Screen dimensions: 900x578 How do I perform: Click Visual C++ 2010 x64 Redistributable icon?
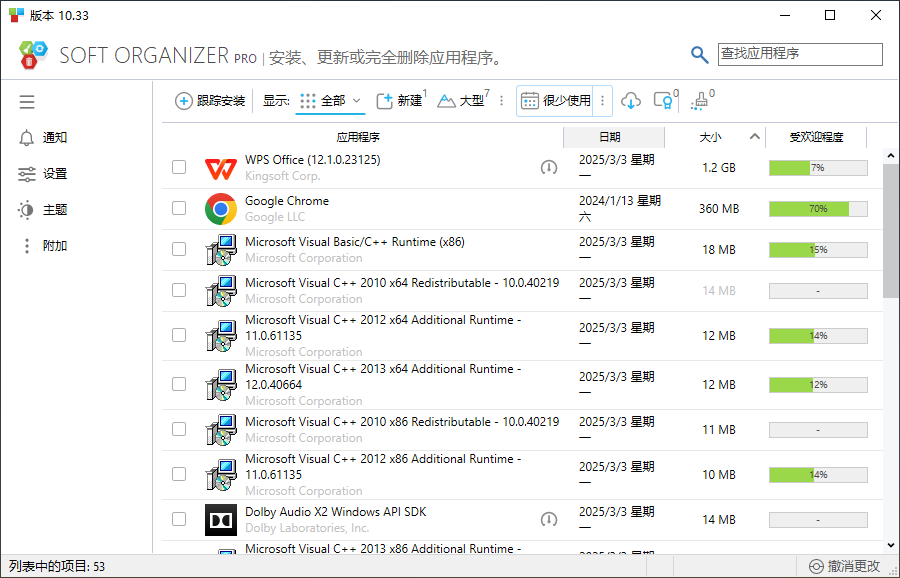click(x=221, y=290)
